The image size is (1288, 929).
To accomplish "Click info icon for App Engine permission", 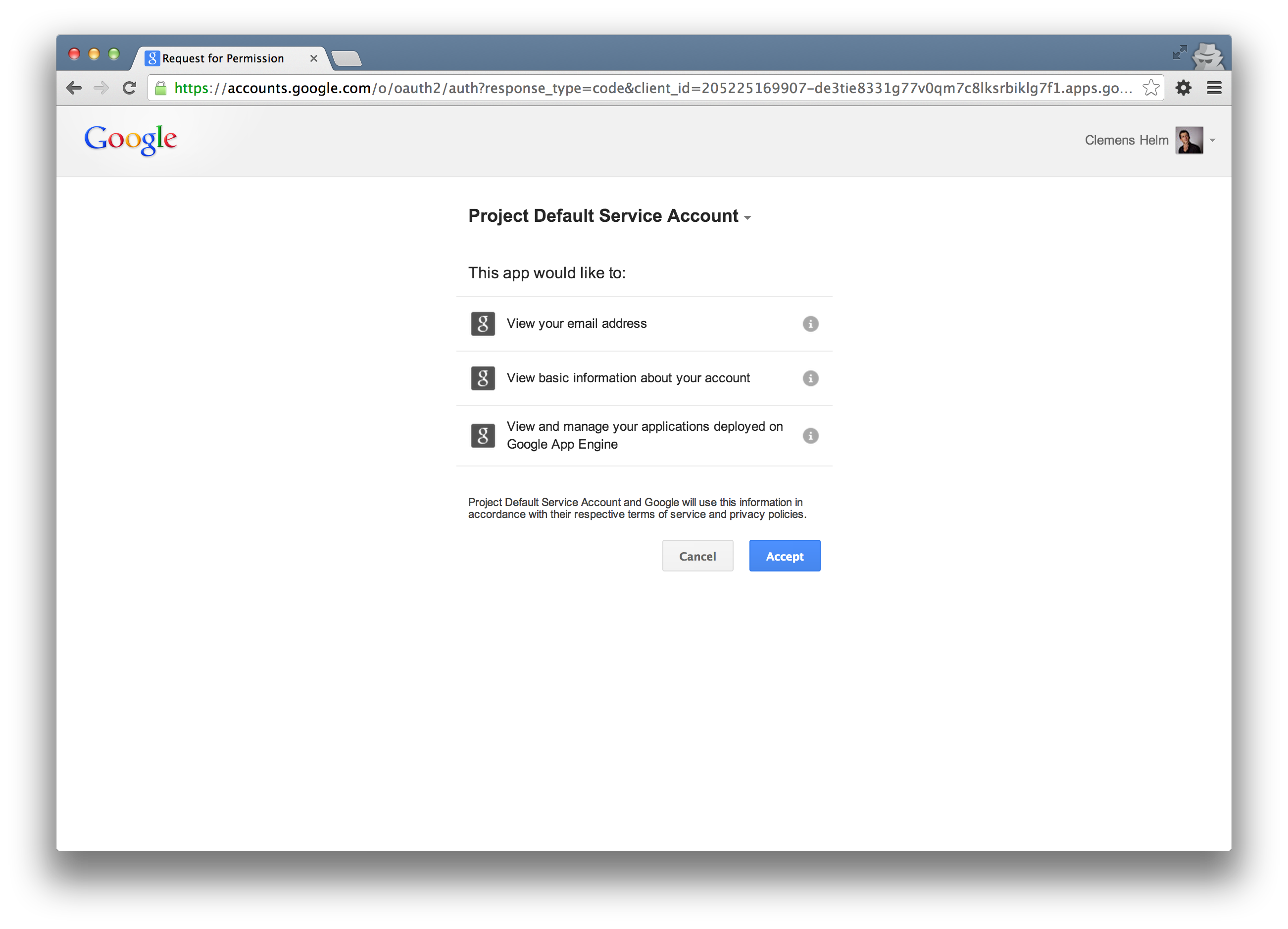I will coord(810,436).
